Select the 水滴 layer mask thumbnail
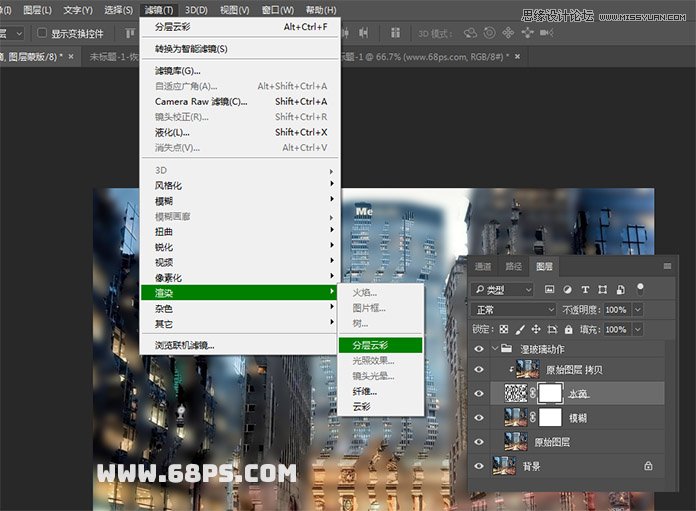This screenshot has width=696, height=511. [550, 393]
